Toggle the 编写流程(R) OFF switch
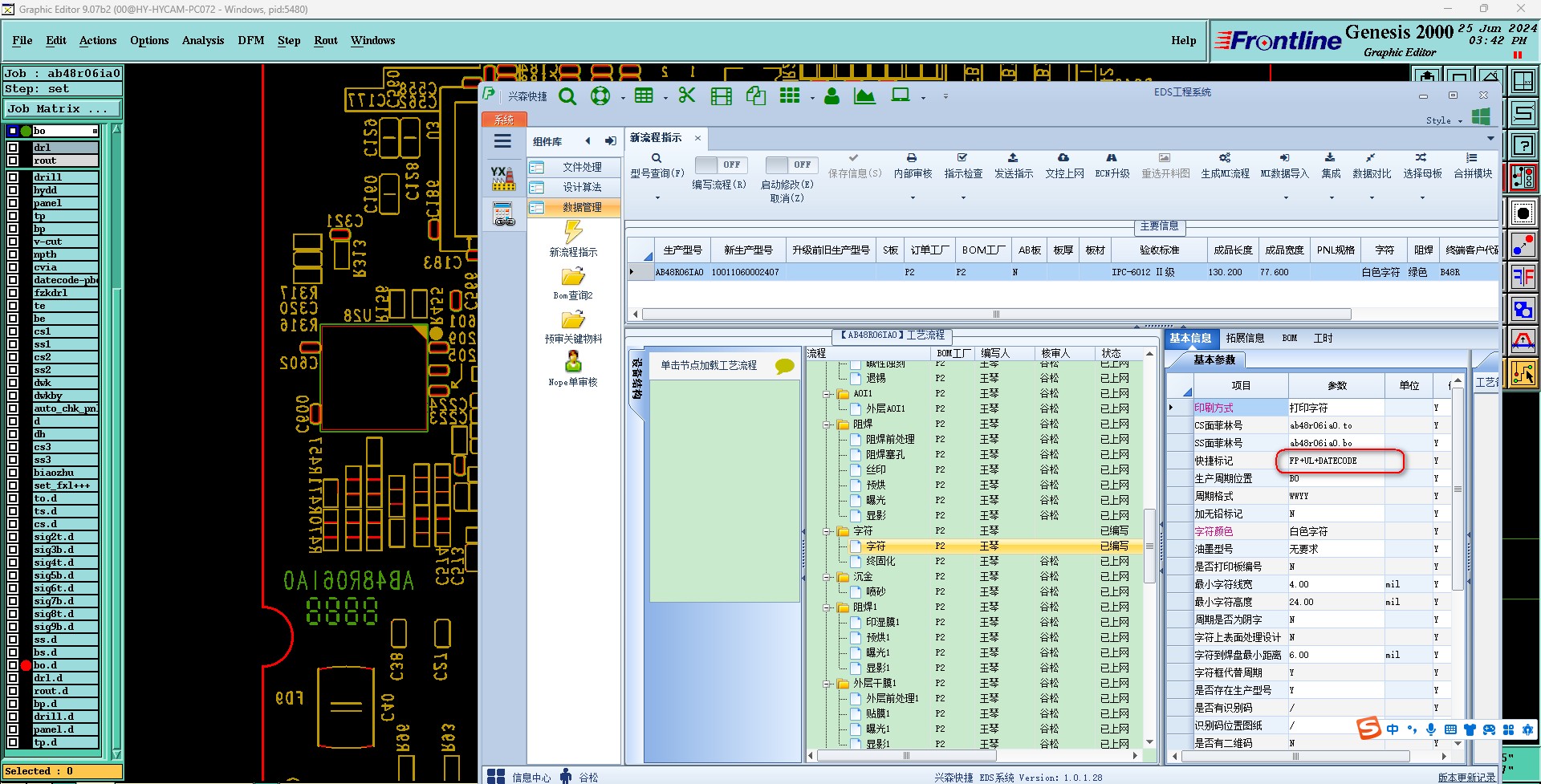1541x784 pixels. click(721, 165)
